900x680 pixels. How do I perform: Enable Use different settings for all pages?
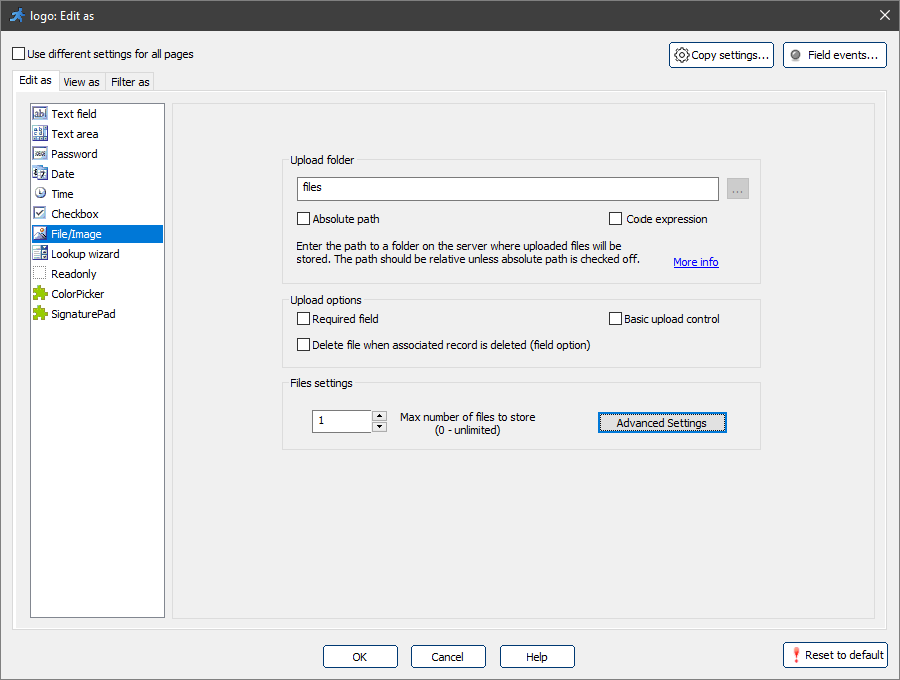[x=19, y=54]
